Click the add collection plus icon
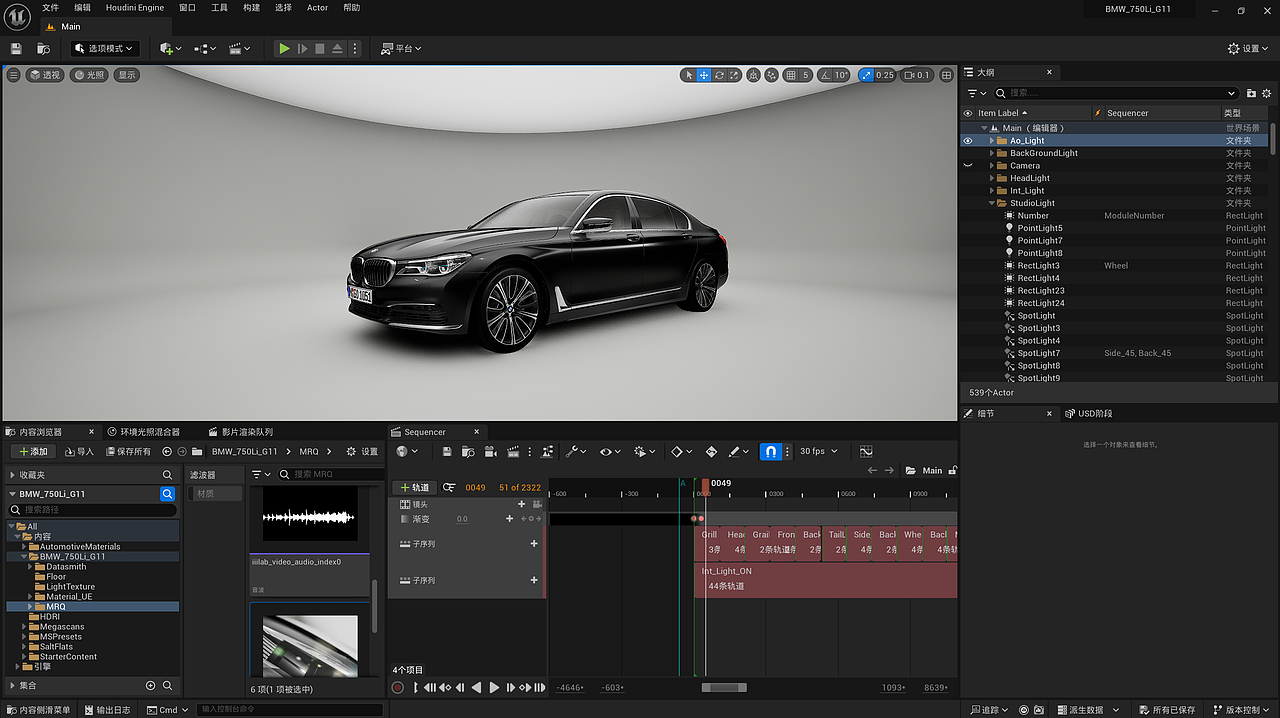The width and height of the screenshot is (1280, 718). pos(151,686)
